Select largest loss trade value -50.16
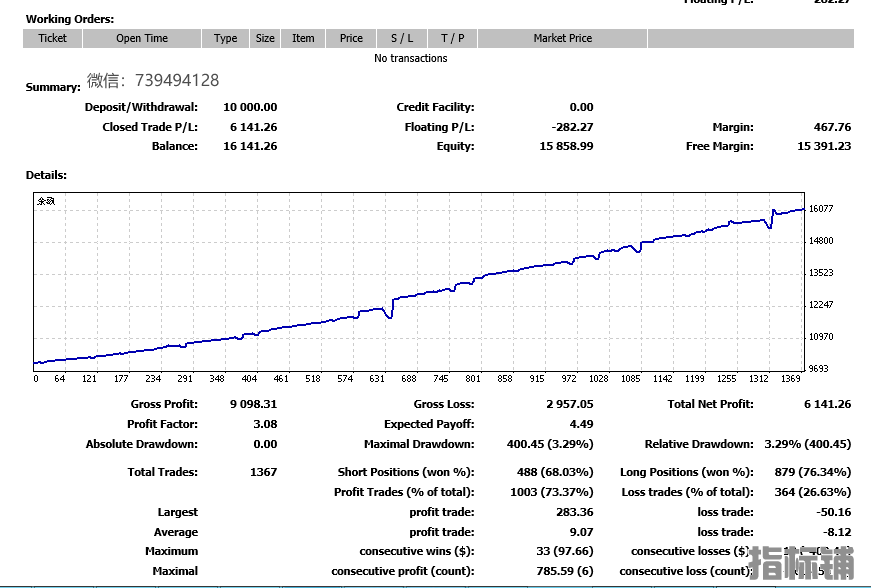This screenshot has width=871, height=588. tap(833, 512)
